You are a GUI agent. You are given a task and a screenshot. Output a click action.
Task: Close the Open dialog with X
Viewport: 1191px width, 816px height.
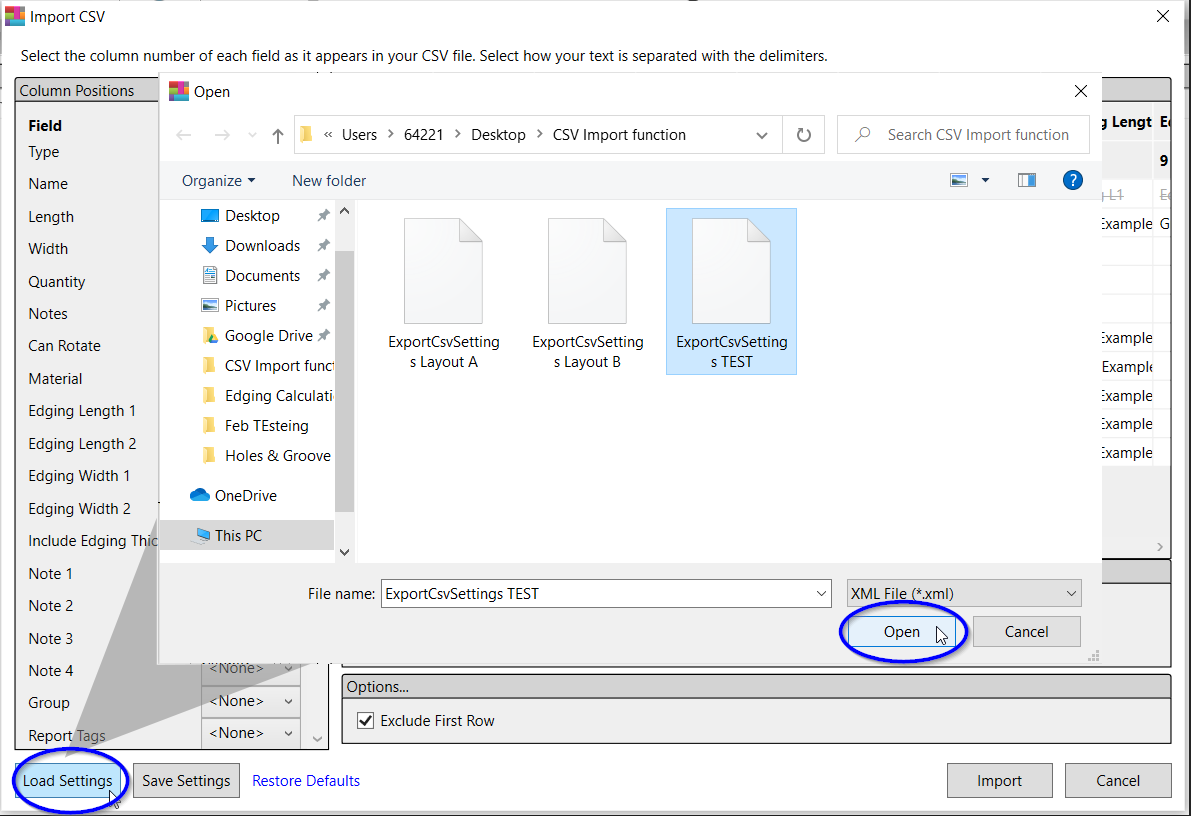coord(1081,91)
